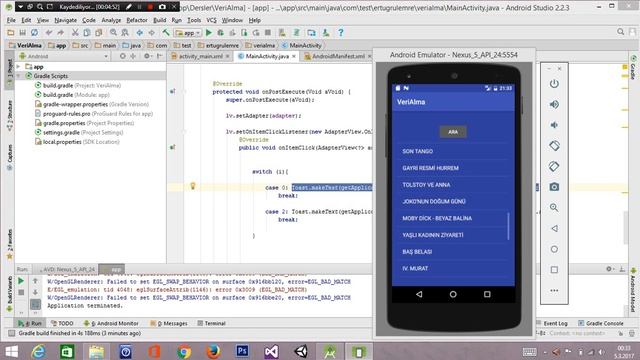Open the Gradle Console tool window

(x=600, y=323)
